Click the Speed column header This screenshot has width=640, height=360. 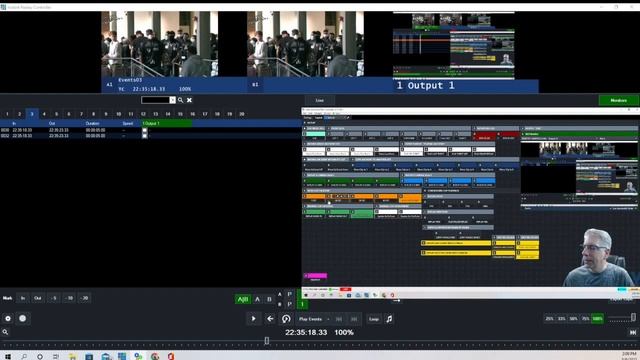tap(128, 123)
